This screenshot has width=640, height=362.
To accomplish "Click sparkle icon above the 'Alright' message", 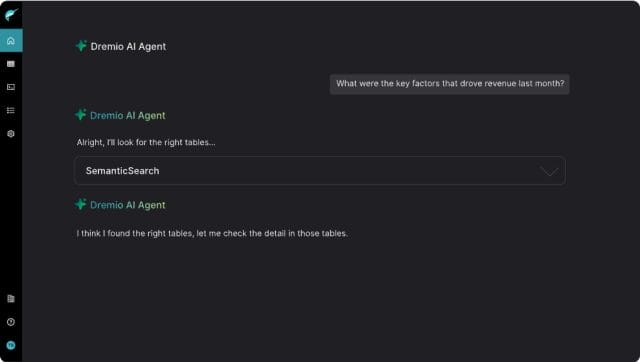I will [80, 115].
